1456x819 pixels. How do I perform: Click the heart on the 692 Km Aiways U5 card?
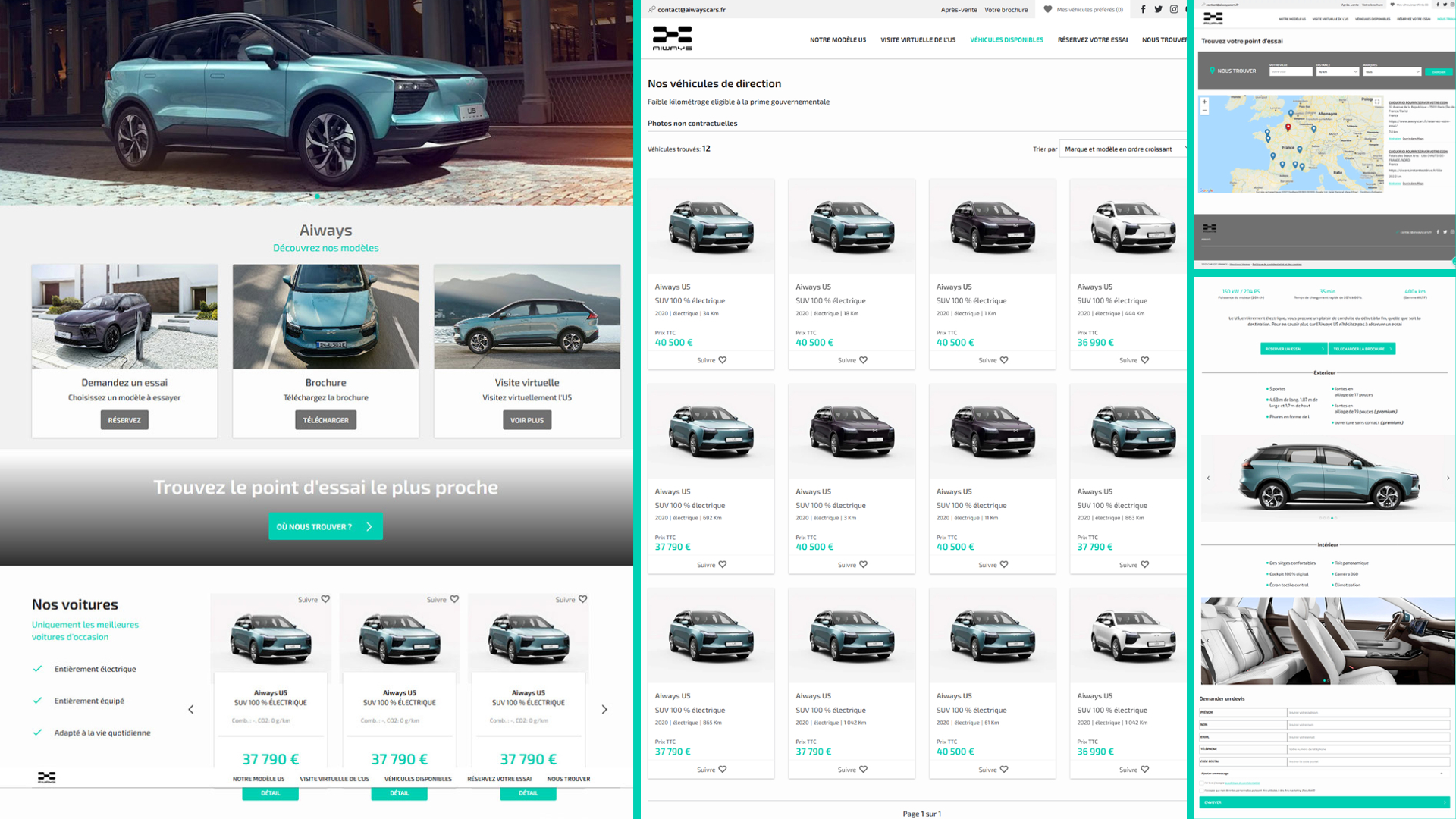(x=723, y=565)
